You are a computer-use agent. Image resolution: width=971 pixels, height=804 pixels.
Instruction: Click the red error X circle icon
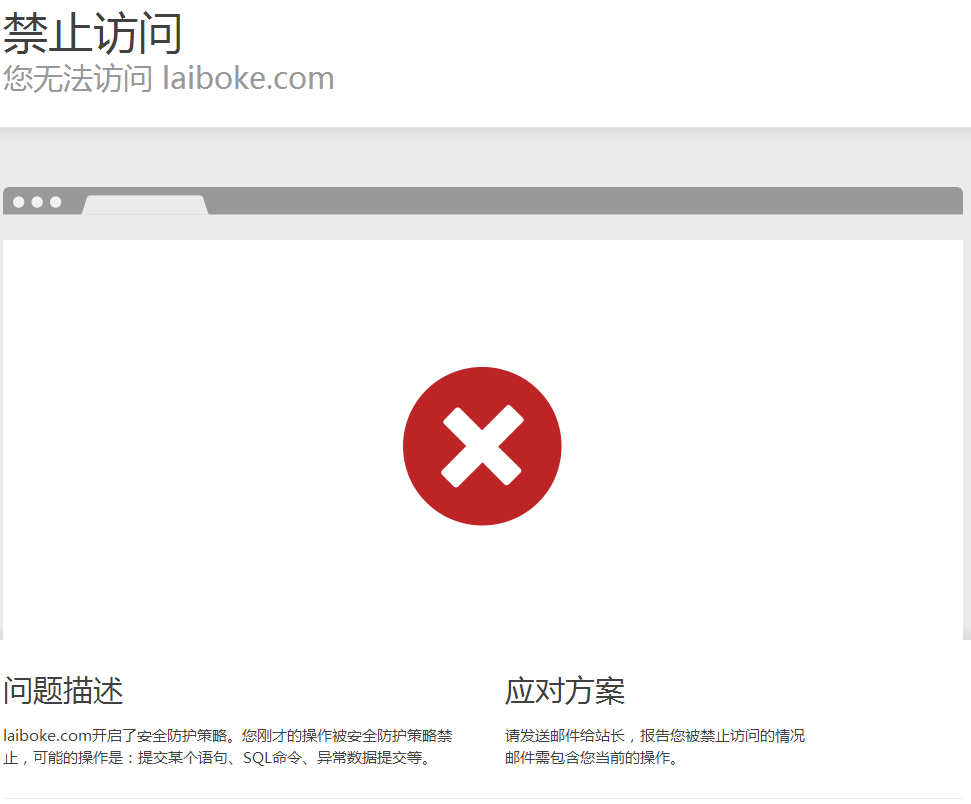[x=482, y=446]
